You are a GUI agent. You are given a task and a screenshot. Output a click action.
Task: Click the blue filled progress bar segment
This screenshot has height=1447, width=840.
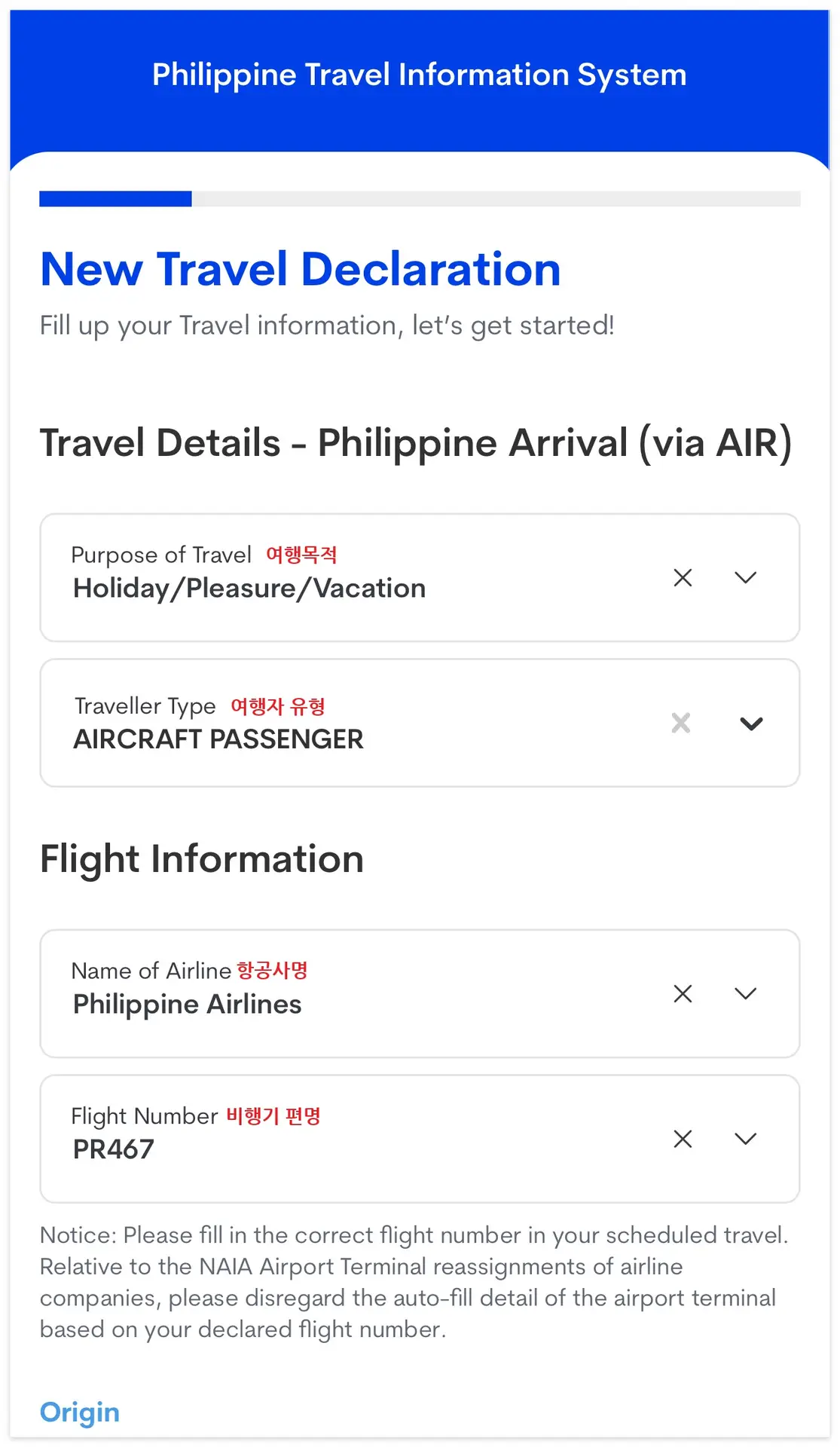(115, 199)
